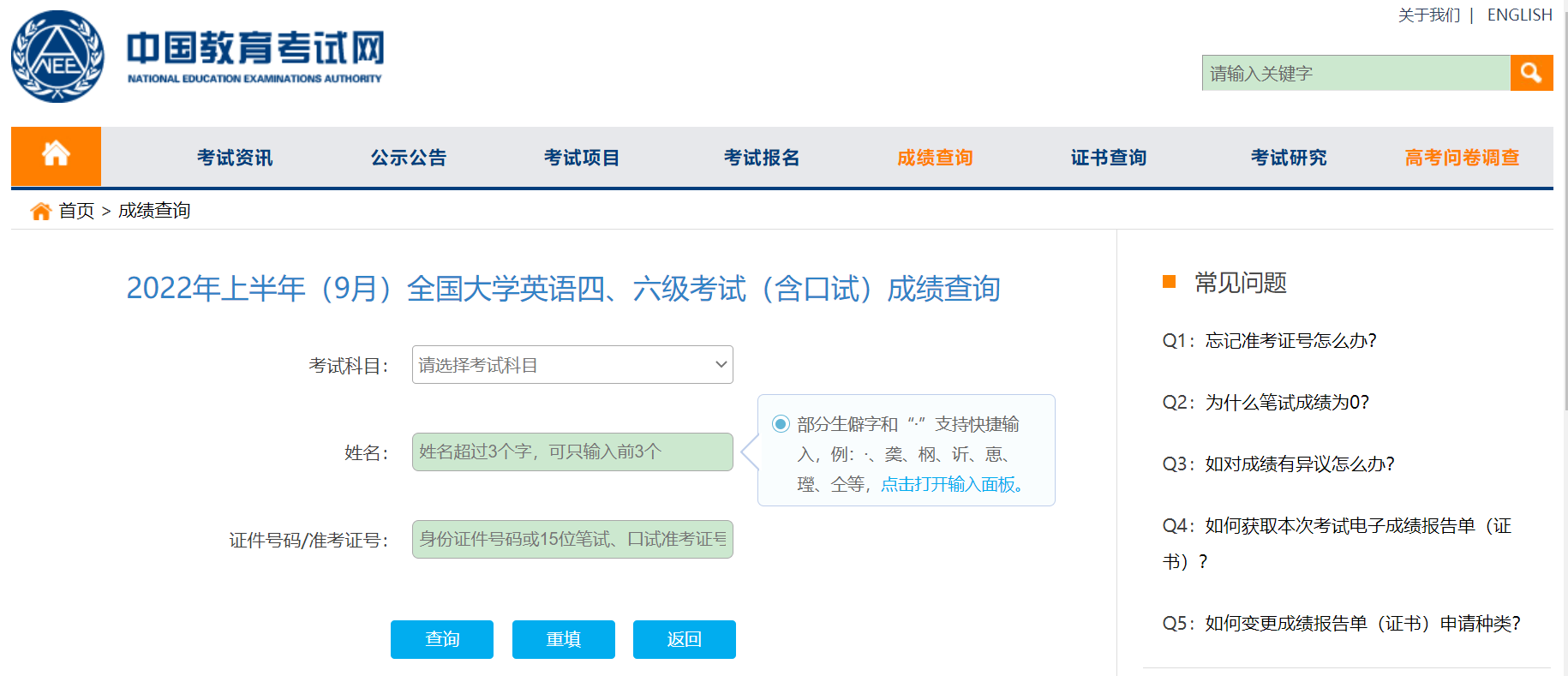Focus the 姓名 input field
This screenshot has height=676, width=1568.
pos(572,452)
